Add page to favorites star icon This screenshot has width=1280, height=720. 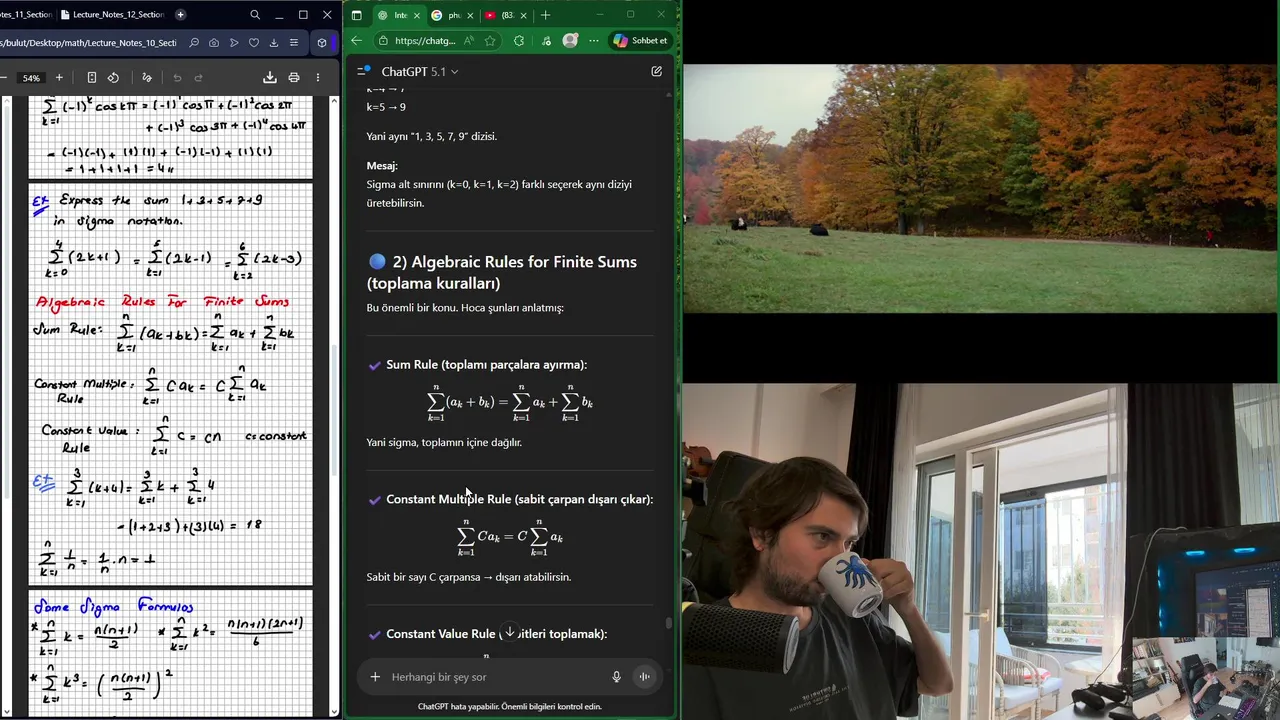(x=490, y=41)
